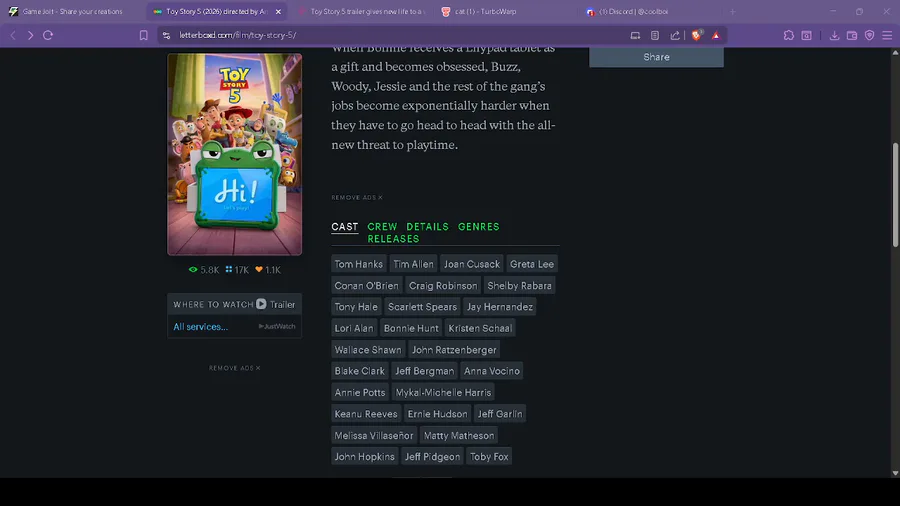Image resolution: width=900 pixels, height=506 pixels.
Task: Click REMOVE ADS under the poster
Action: click(x=234, y=368)
